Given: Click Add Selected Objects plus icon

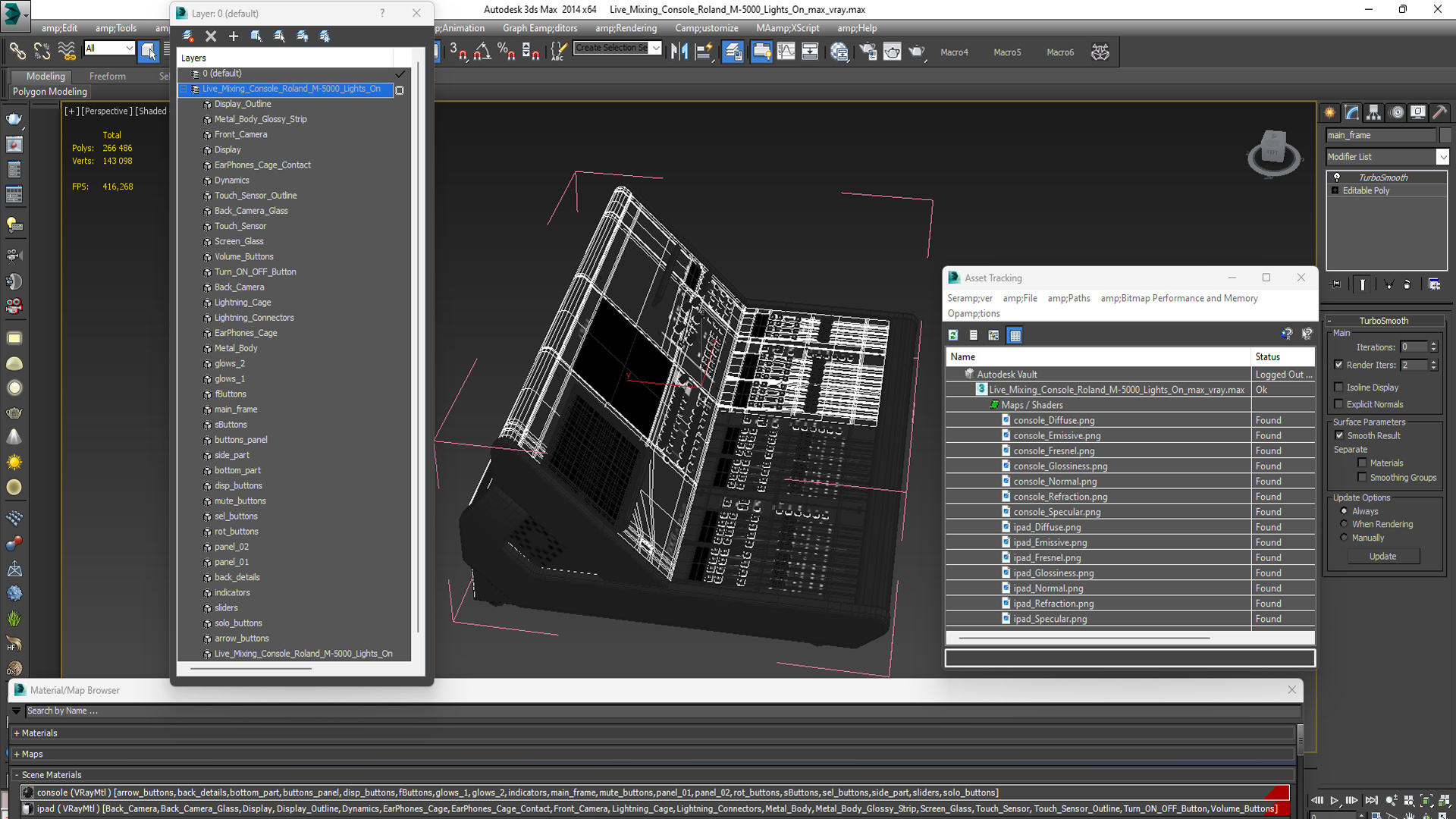Looking at the screenshot, I should click(234, 36).
